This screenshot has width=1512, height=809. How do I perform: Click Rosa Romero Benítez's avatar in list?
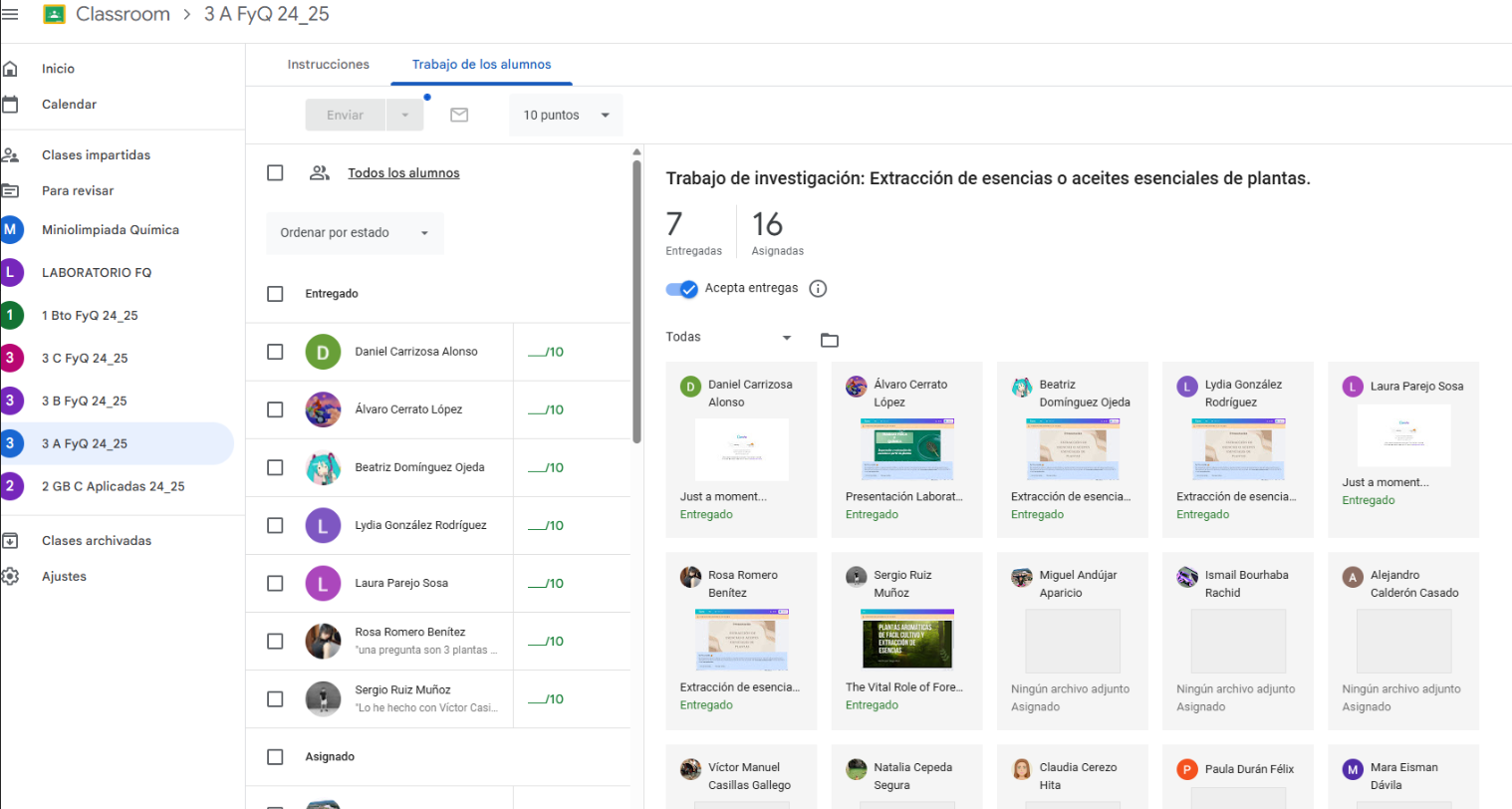click(323, 641)
